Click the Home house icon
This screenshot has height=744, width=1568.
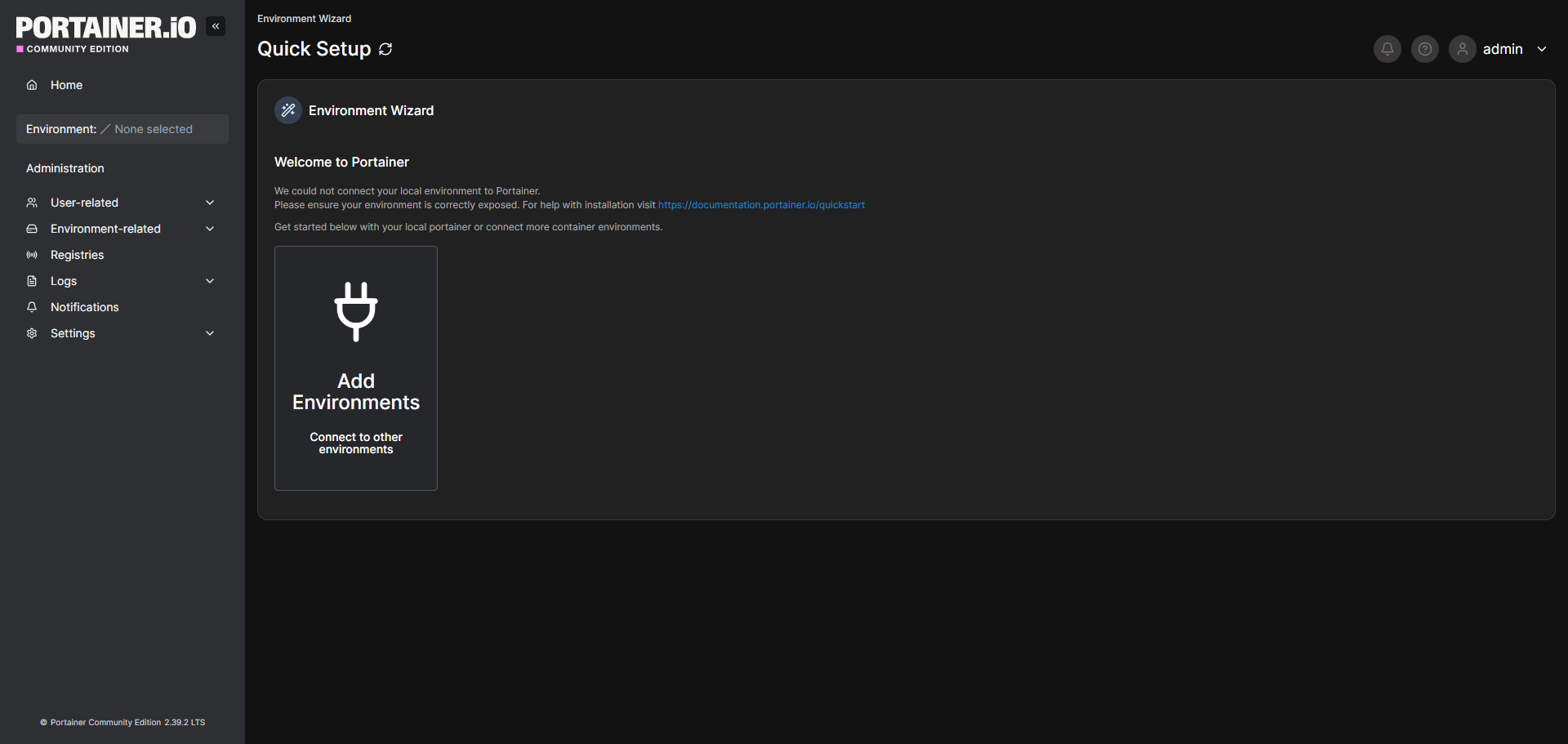point(32,85)
